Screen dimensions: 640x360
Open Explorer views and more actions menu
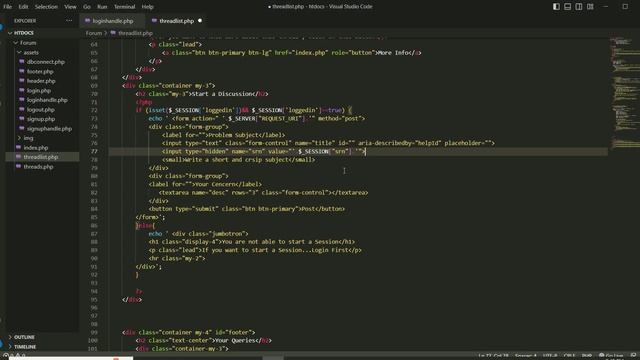pos(69,21)
